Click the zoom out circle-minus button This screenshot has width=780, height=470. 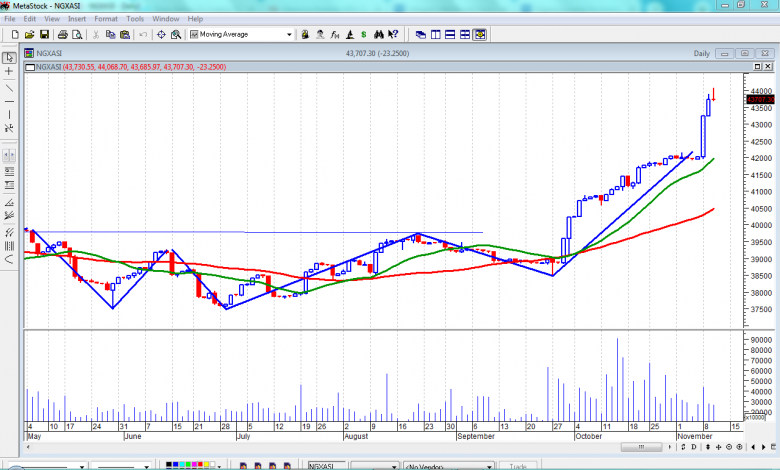click(x=729, y=447)
